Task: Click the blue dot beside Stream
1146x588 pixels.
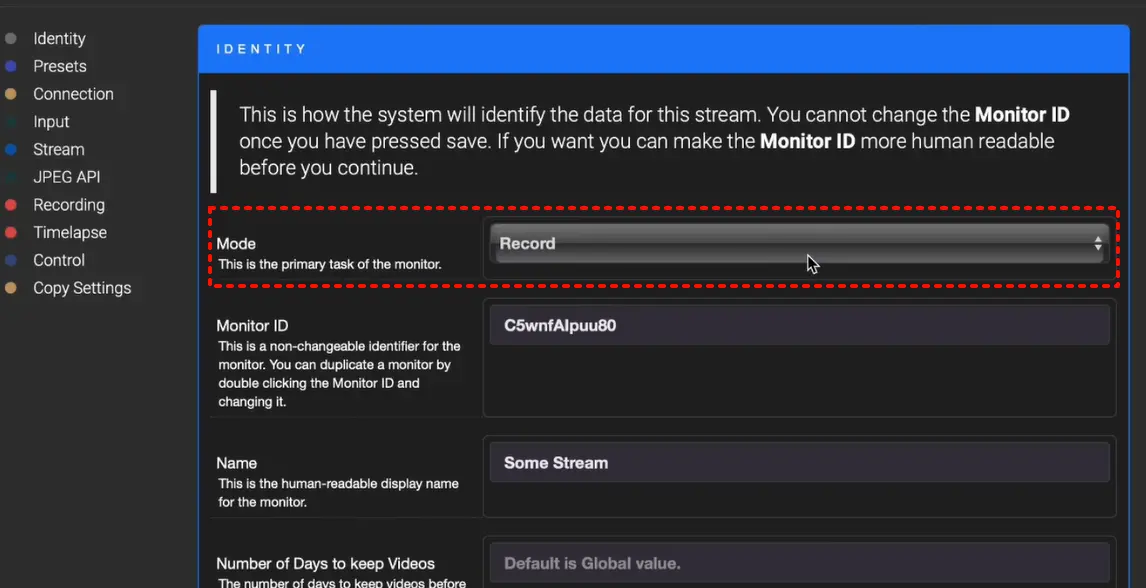Action: (11, 150)
